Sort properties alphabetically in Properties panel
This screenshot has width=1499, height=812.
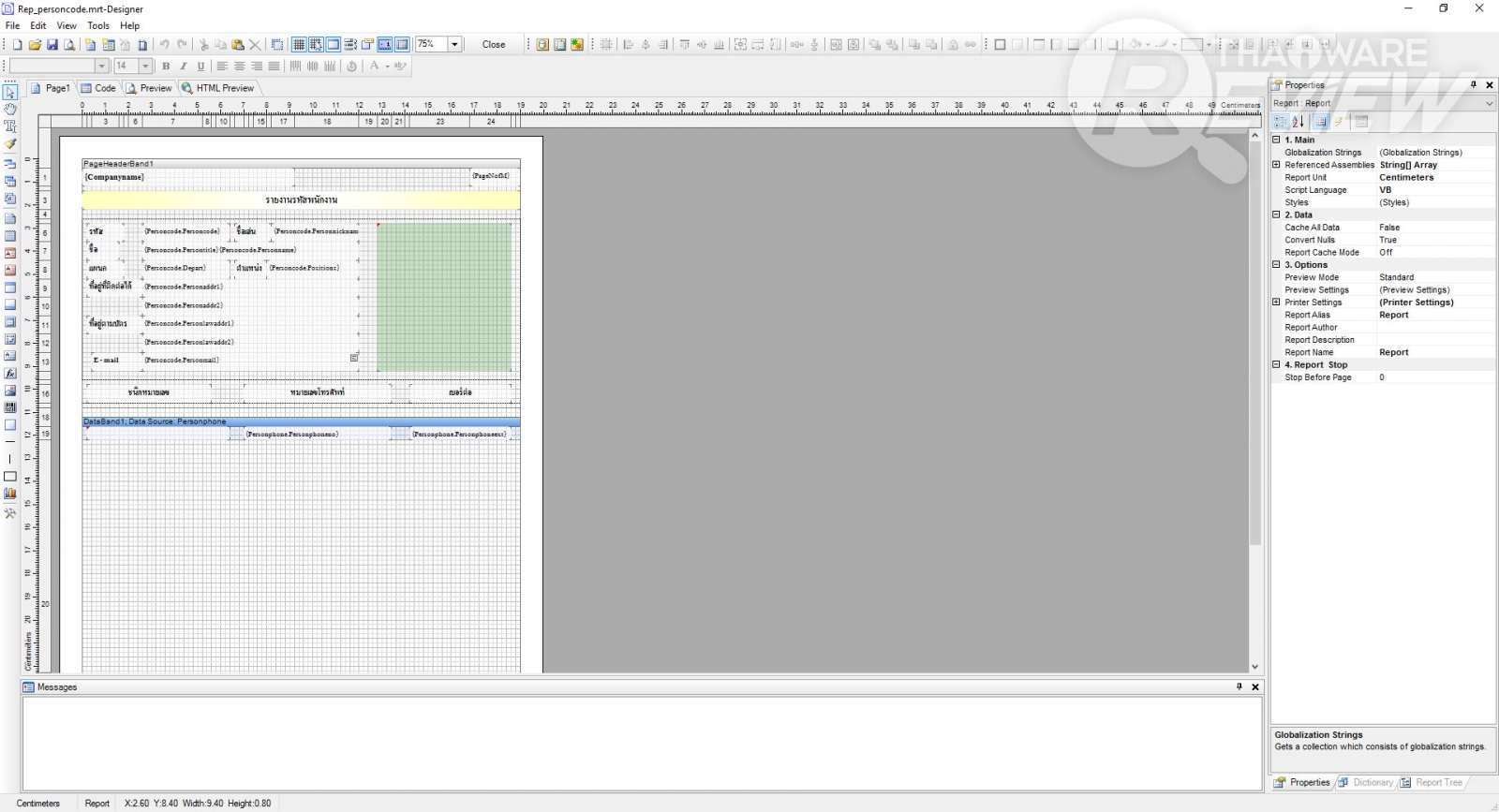(1298, 122)
